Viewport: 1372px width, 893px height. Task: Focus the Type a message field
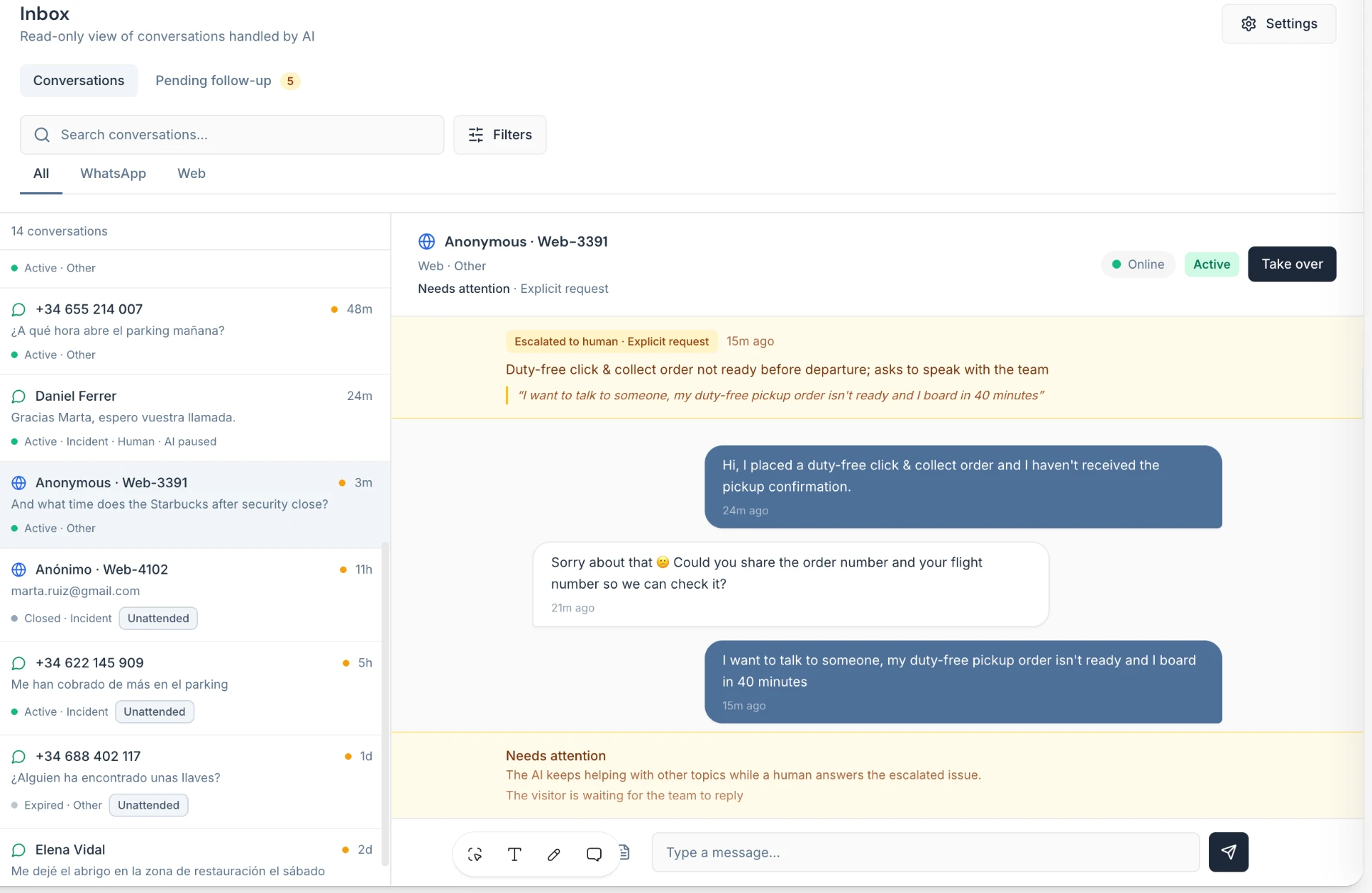click(925, 852)
